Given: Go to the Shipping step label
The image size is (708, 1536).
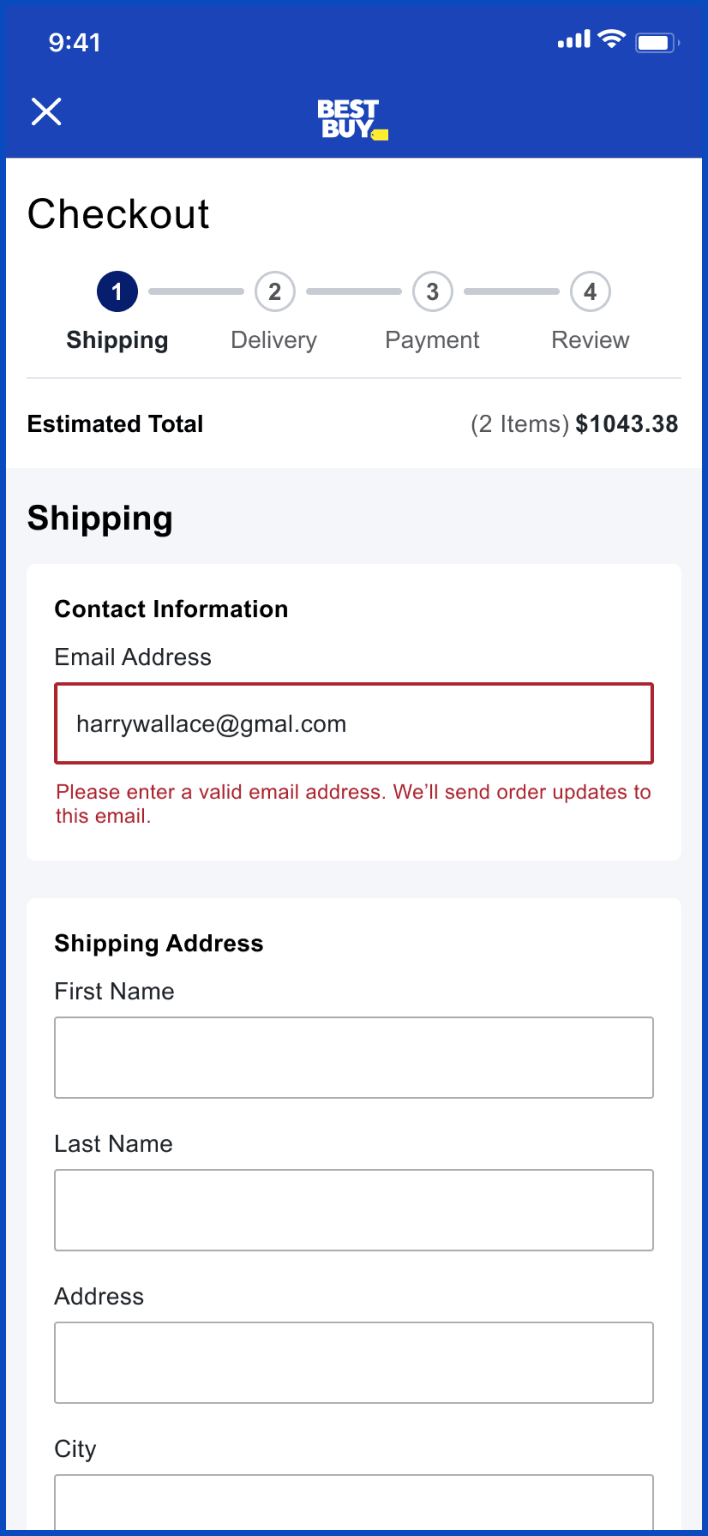Looking at the screenshot, I should click(117, 340).
